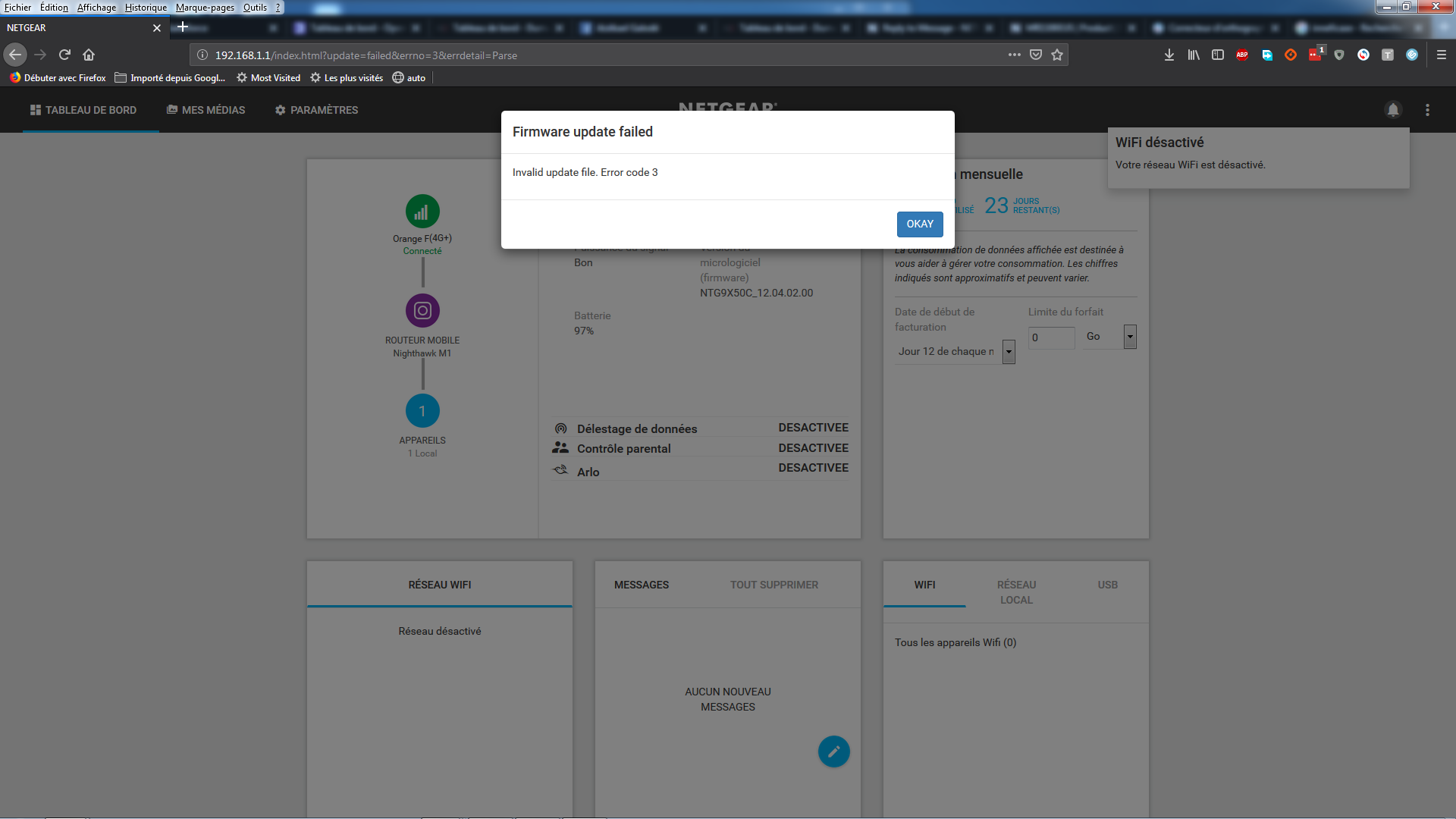This screenshot has height=819, width=1456.
Task: Open the Netgear vertical three-dots menu
Action: (x=1427, y=110)
